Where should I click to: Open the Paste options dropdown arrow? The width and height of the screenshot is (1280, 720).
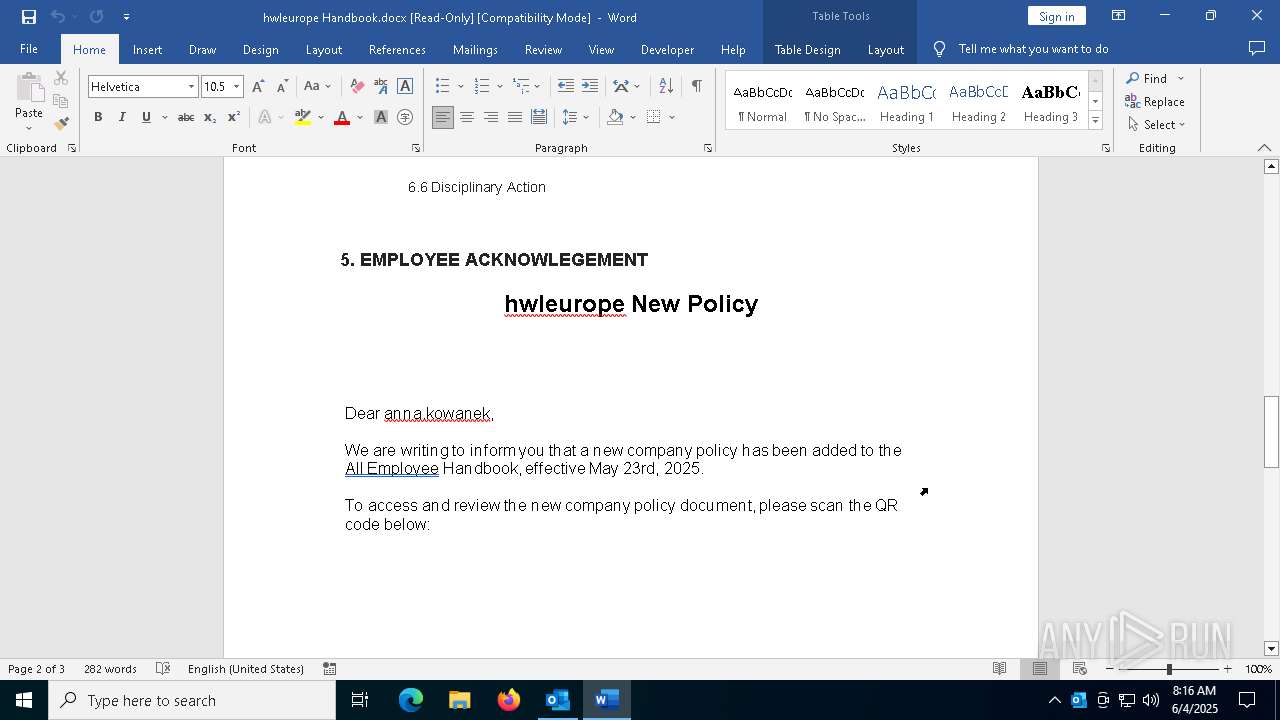pos(29,128)
